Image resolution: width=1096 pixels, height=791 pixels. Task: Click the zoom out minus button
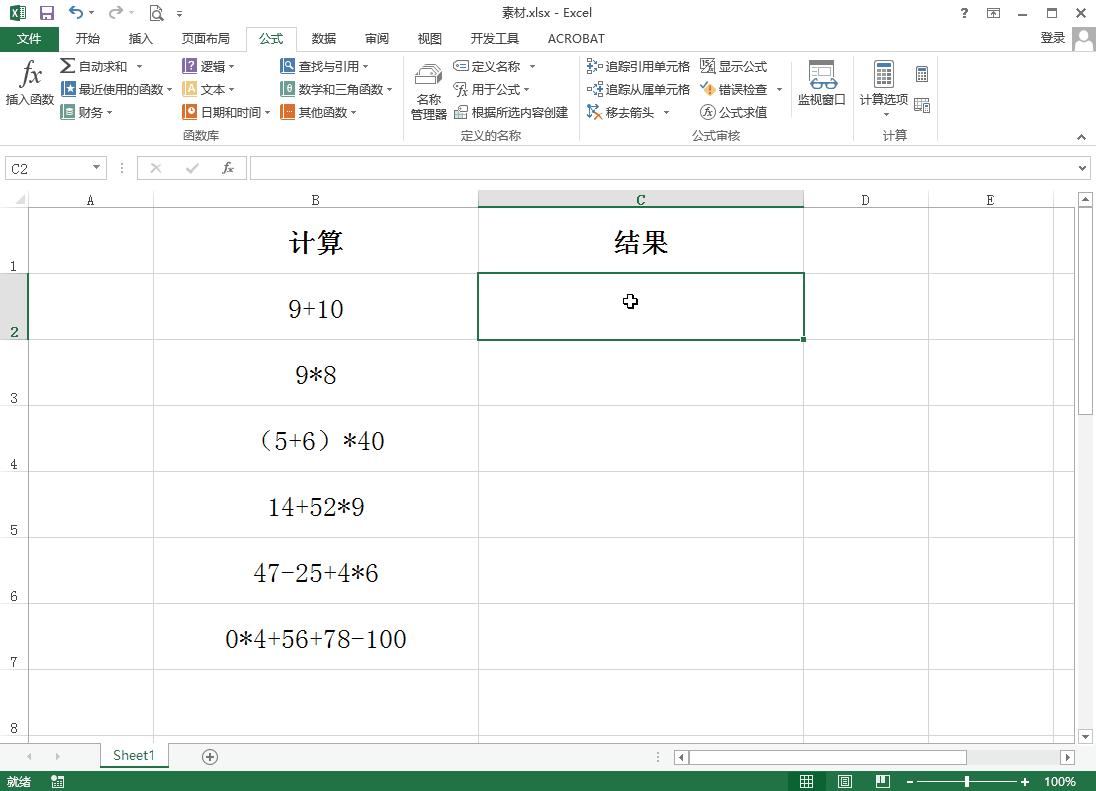[909, 781]
